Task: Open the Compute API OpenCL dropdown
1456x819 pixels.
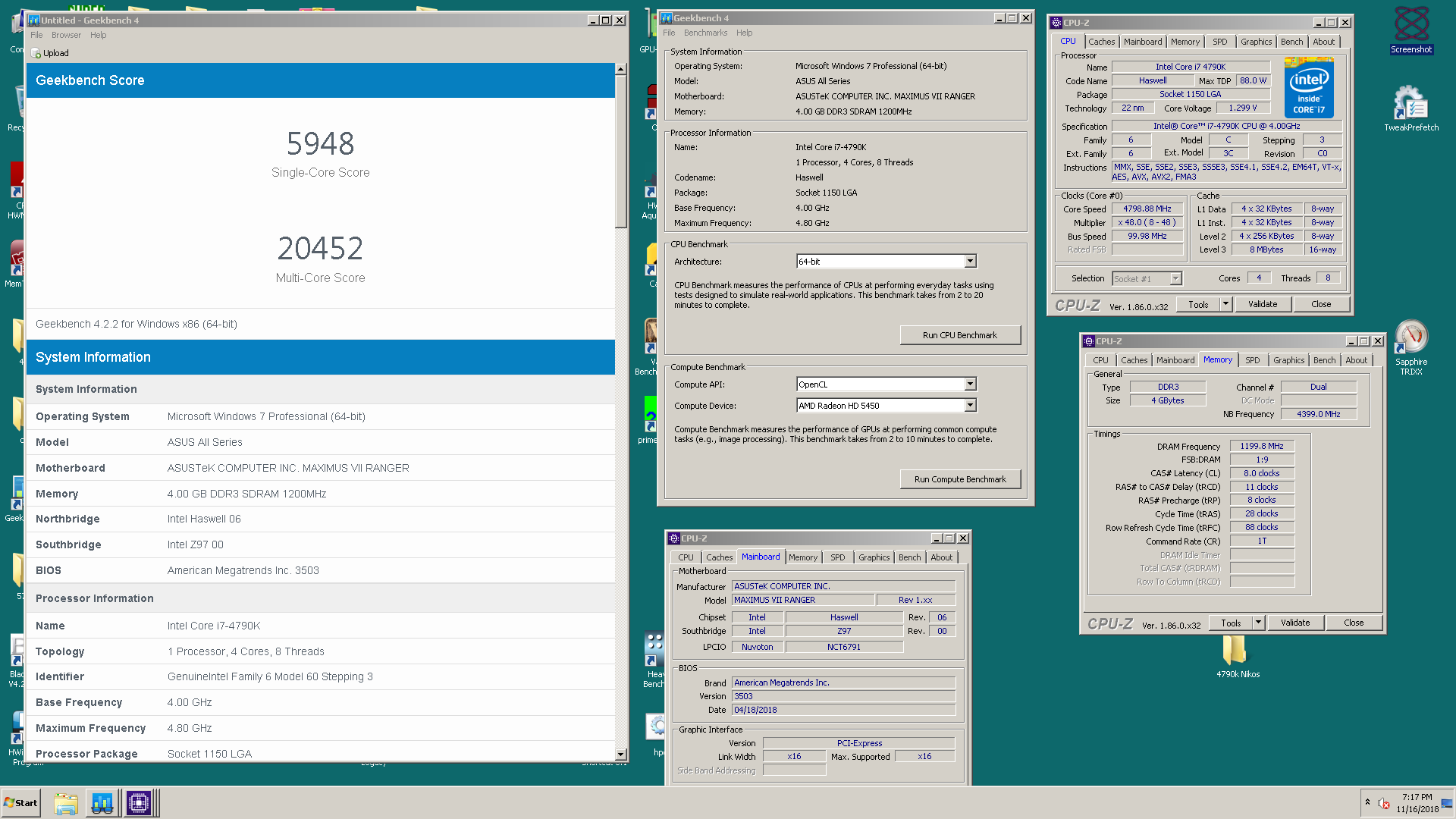Action: click(x=970, y=384)
